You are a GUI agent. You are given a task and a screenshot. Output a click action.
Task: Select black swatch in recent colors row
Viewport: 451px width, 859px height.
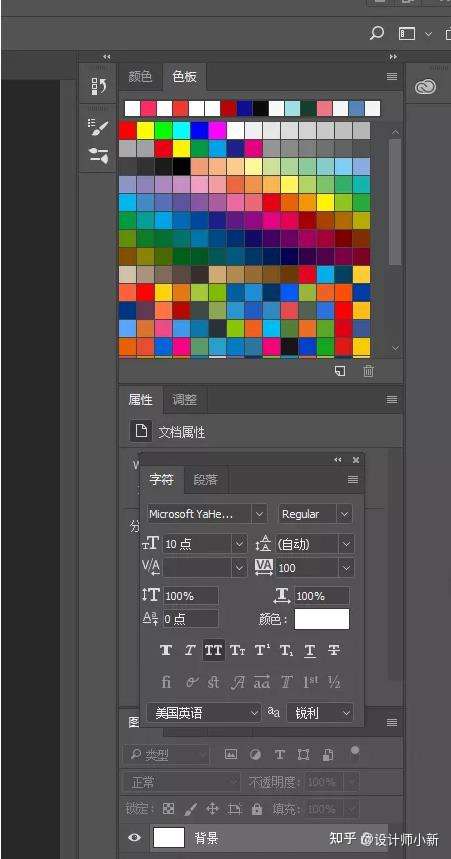[x=261, y=108]
